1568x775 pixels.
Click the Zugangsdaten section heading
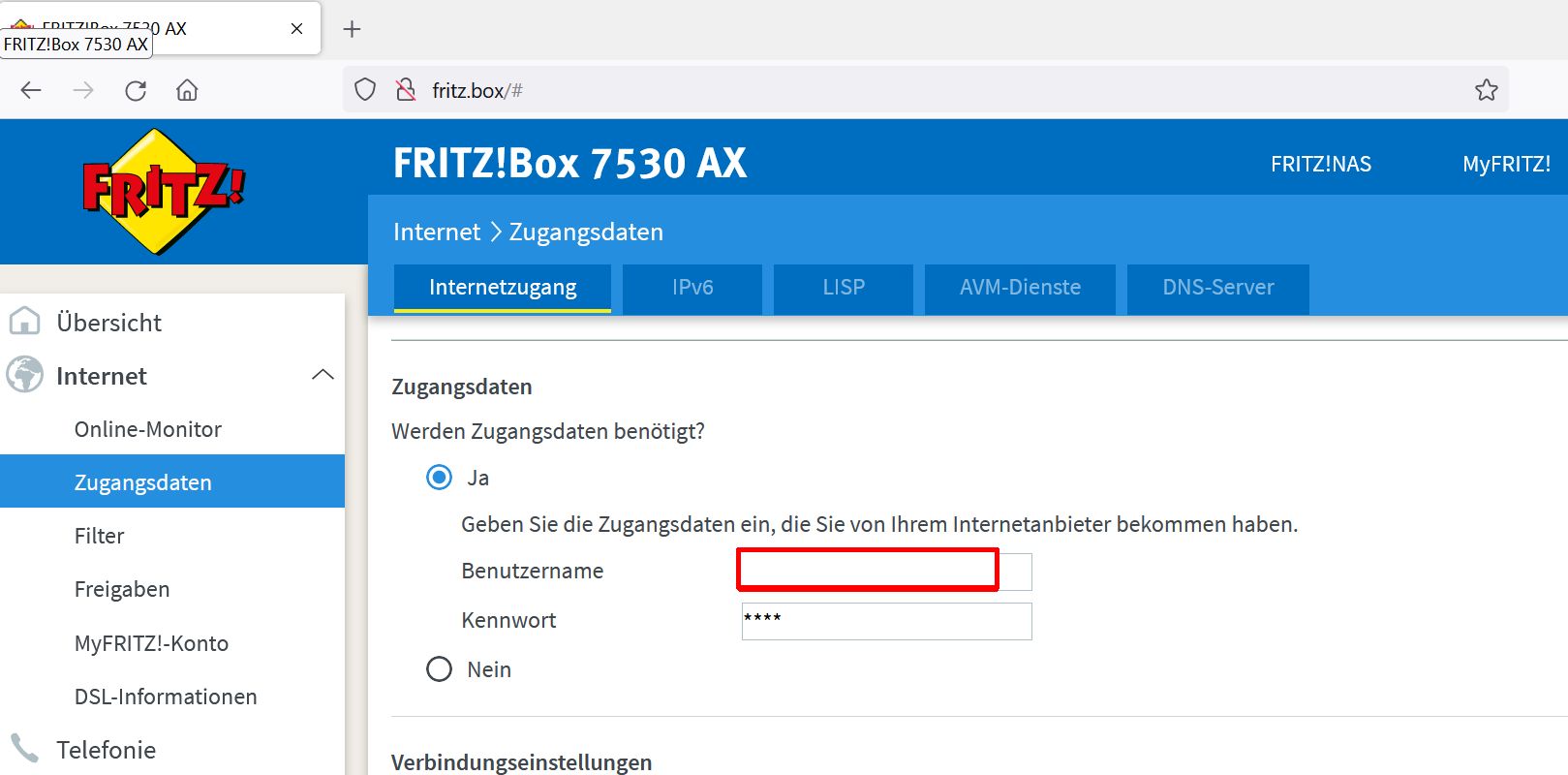click(462, 387)
